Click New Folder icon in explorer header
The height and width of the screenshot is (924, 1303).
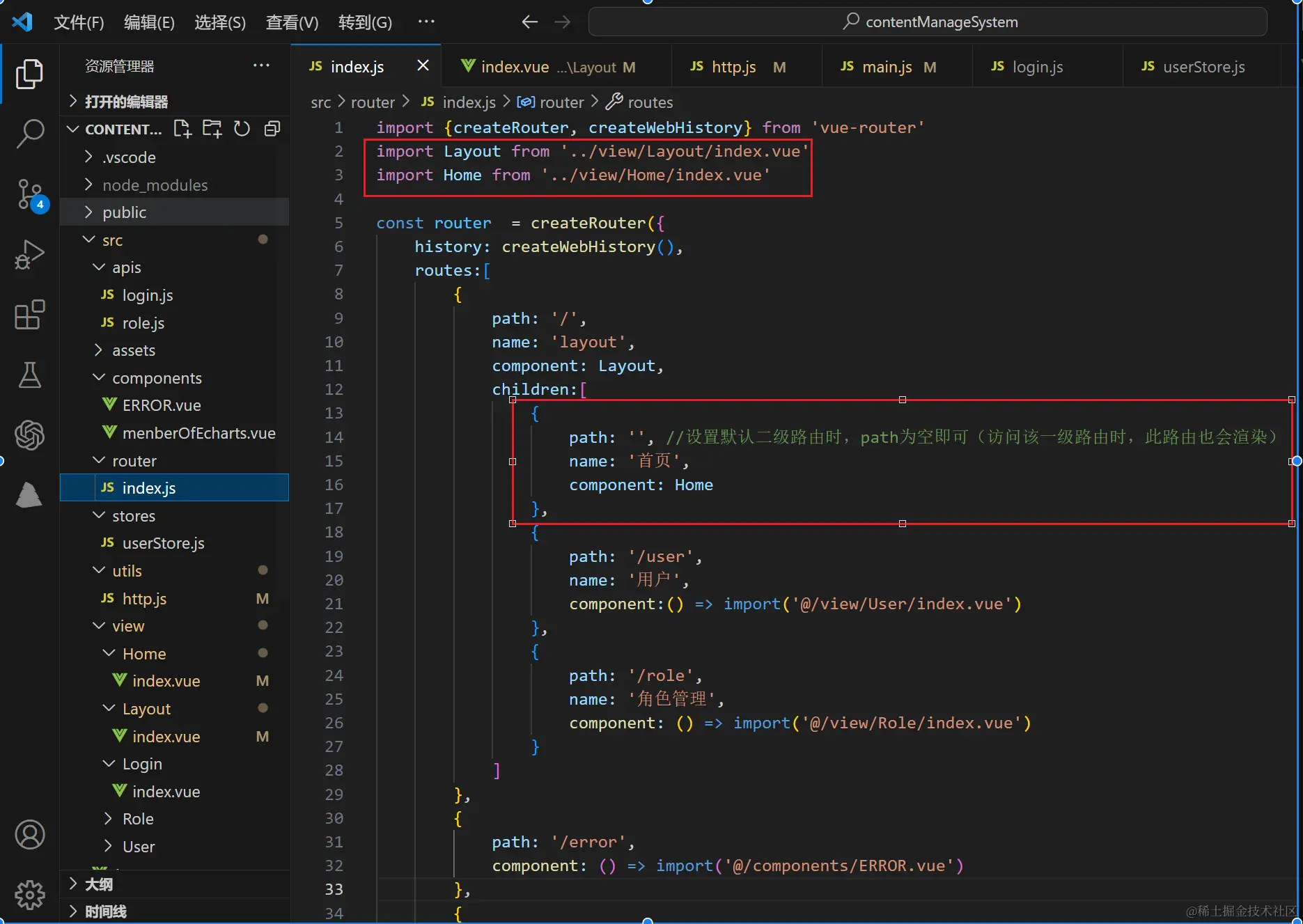[x=212, y=129]
